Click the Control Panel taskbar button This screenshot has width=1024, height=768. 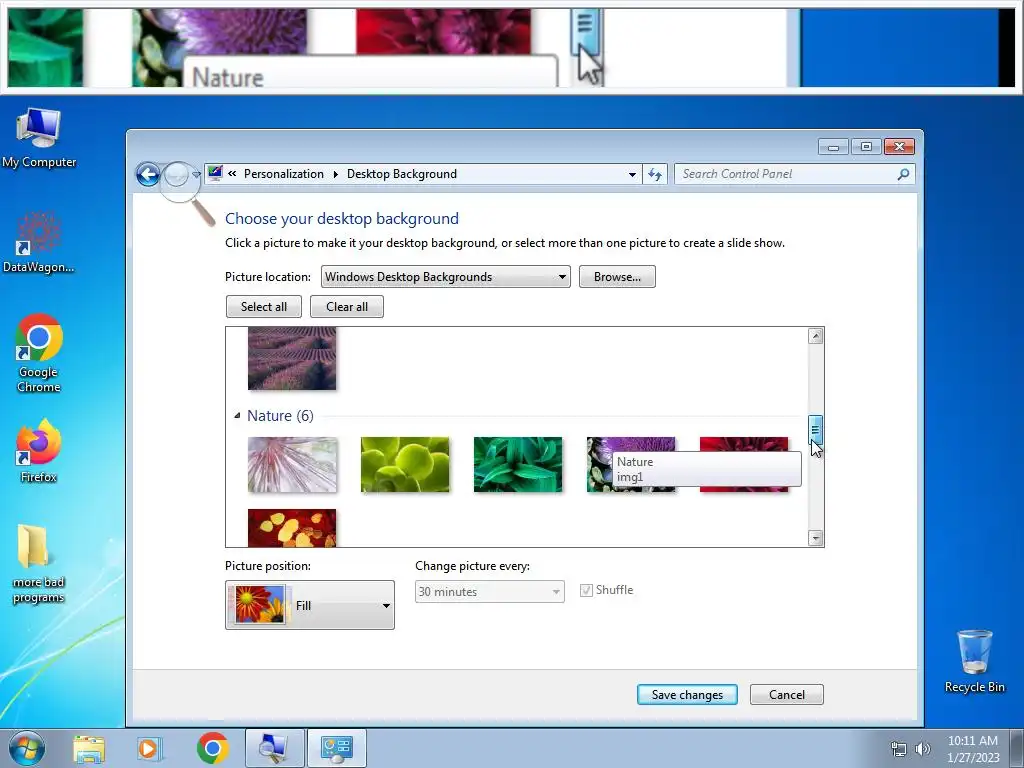click(336, 748)
